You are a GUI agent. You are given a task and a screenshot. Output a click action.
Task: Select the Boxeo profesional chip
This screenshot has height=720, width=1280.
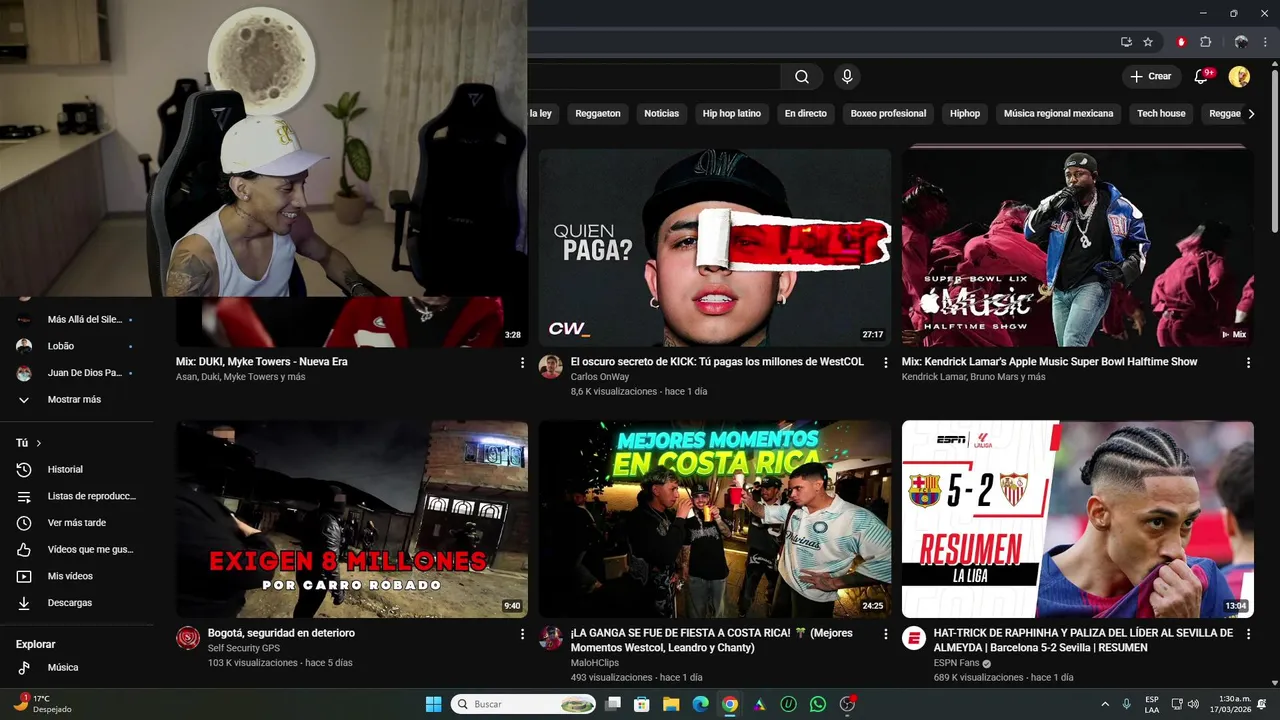pyautogui.click(x=888, y=114)
